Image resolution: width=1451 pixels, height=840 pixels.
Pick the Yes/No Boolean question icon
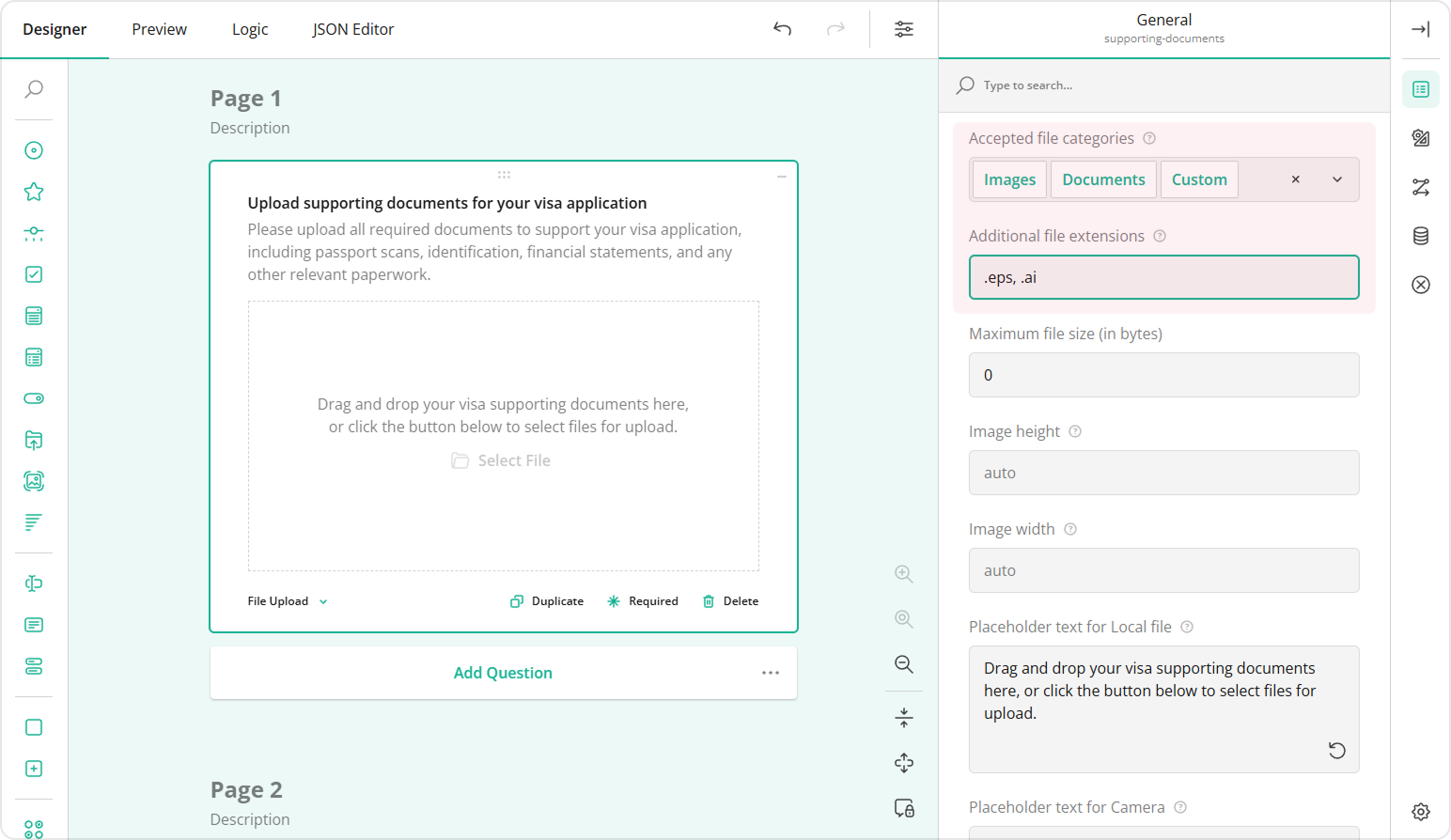click(x=34, y=397)
